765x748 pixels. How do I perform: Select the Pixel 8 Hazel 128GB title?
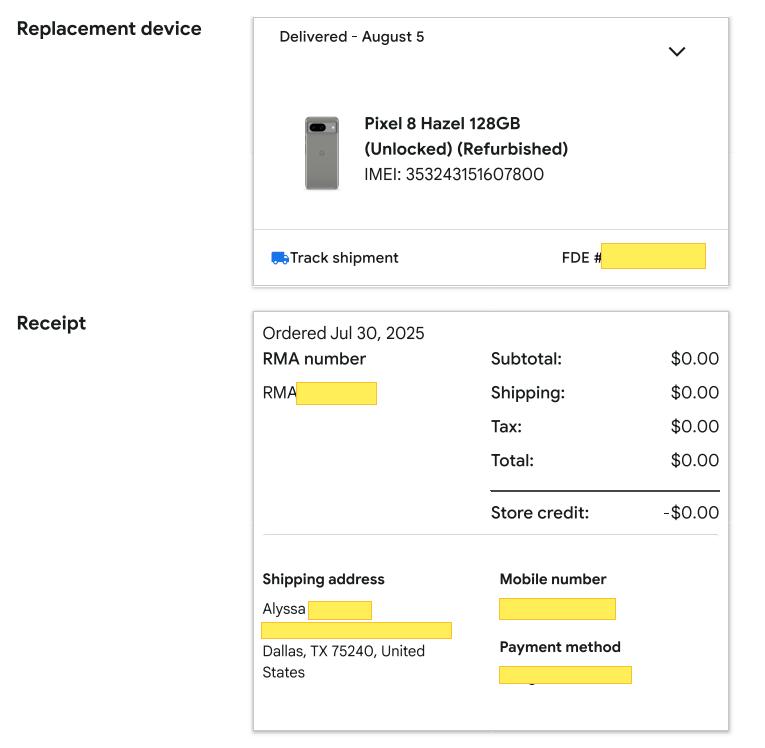click(442, 123)
